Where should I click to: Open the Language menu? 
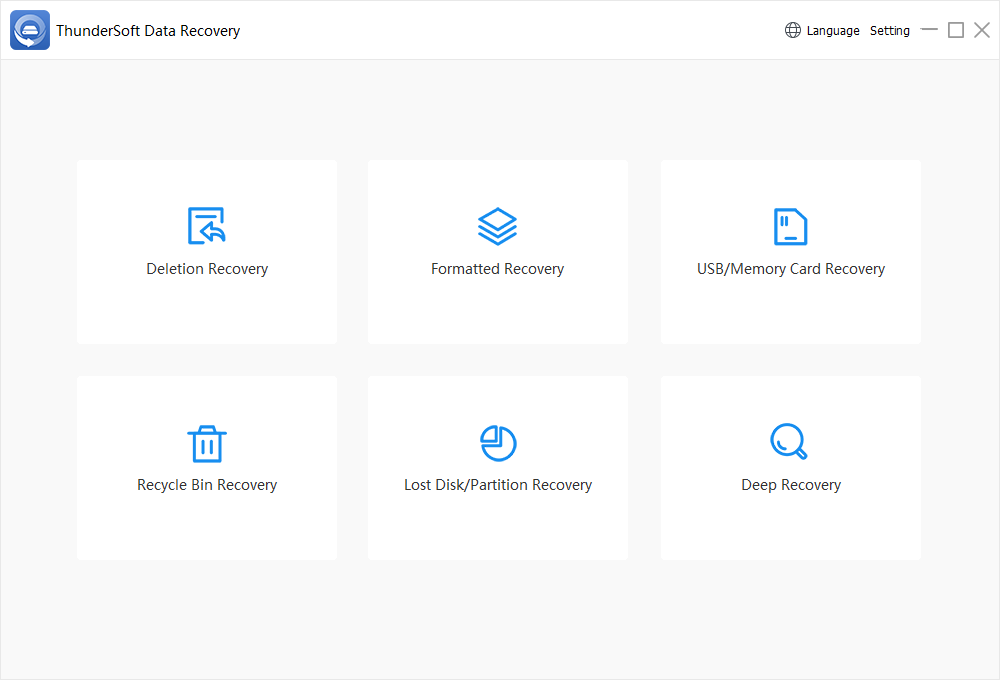click(832, 30)
